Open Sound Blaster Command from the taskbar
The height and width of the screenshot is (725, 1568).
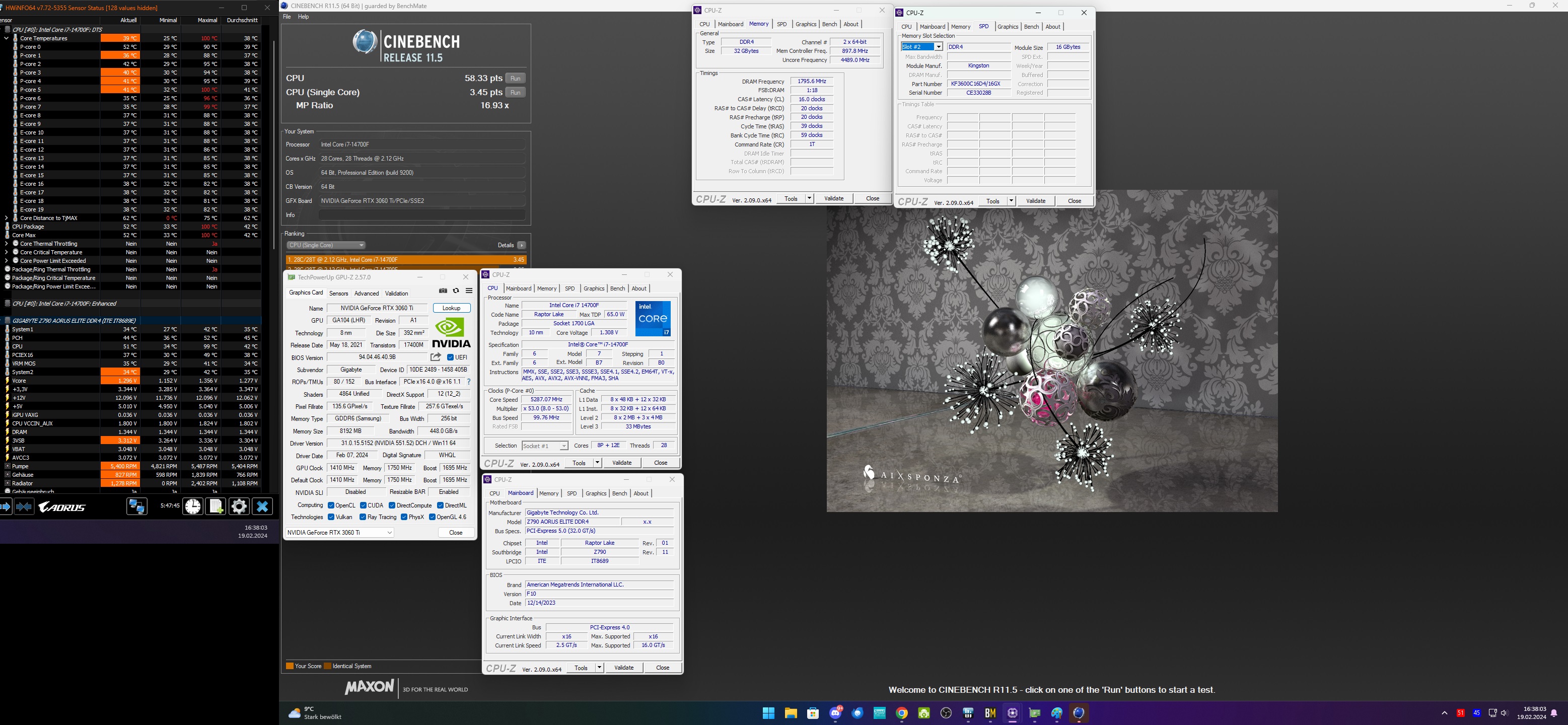[880, 713]
